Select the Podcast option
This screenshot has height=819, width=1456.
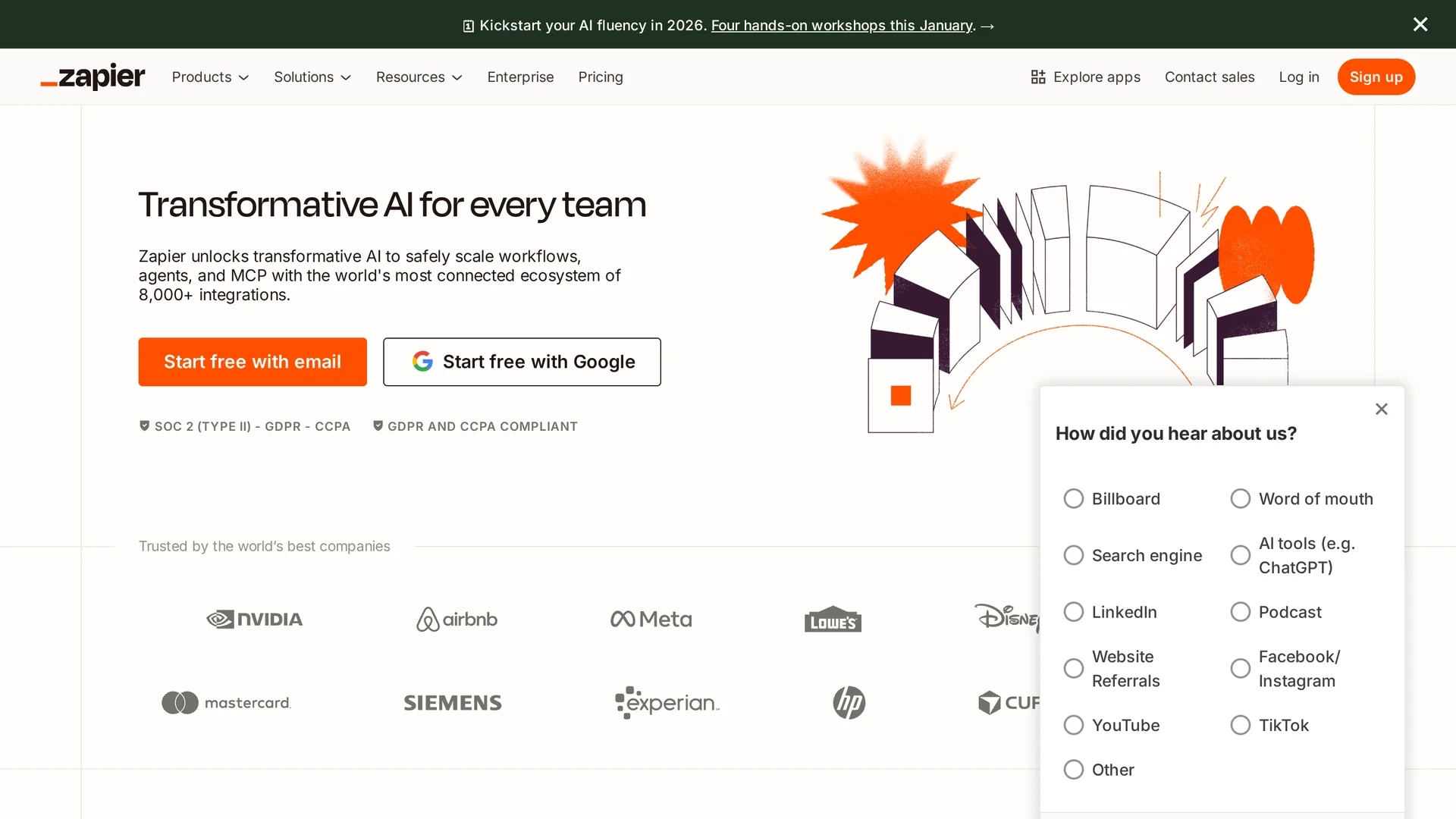click(1240, 612)
